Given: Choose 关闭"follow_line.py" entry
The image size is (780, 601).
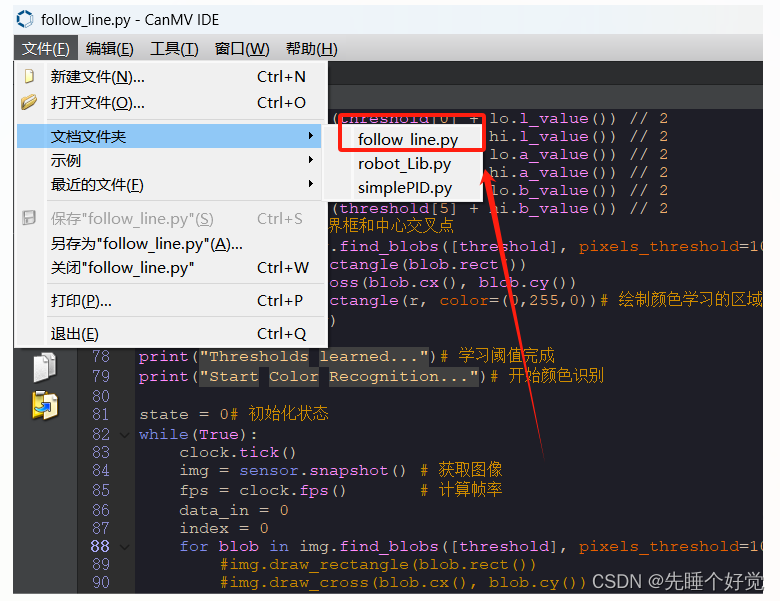Looking at the screenshot, I should point(172,268).
